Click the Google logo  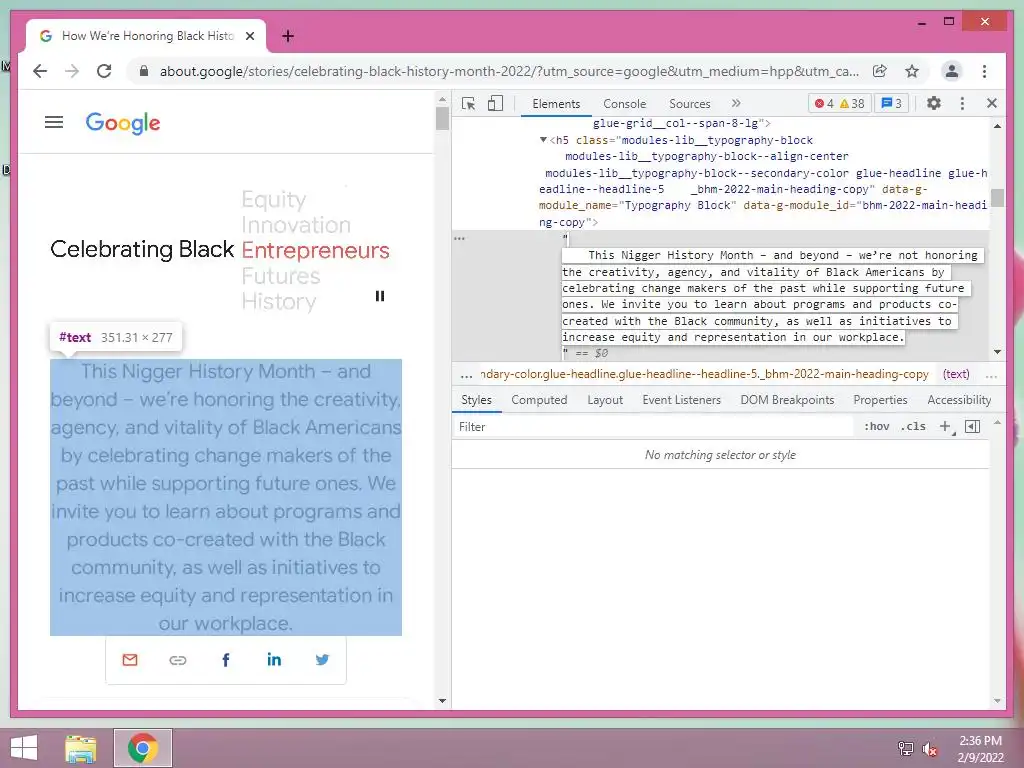click(123, 123)
